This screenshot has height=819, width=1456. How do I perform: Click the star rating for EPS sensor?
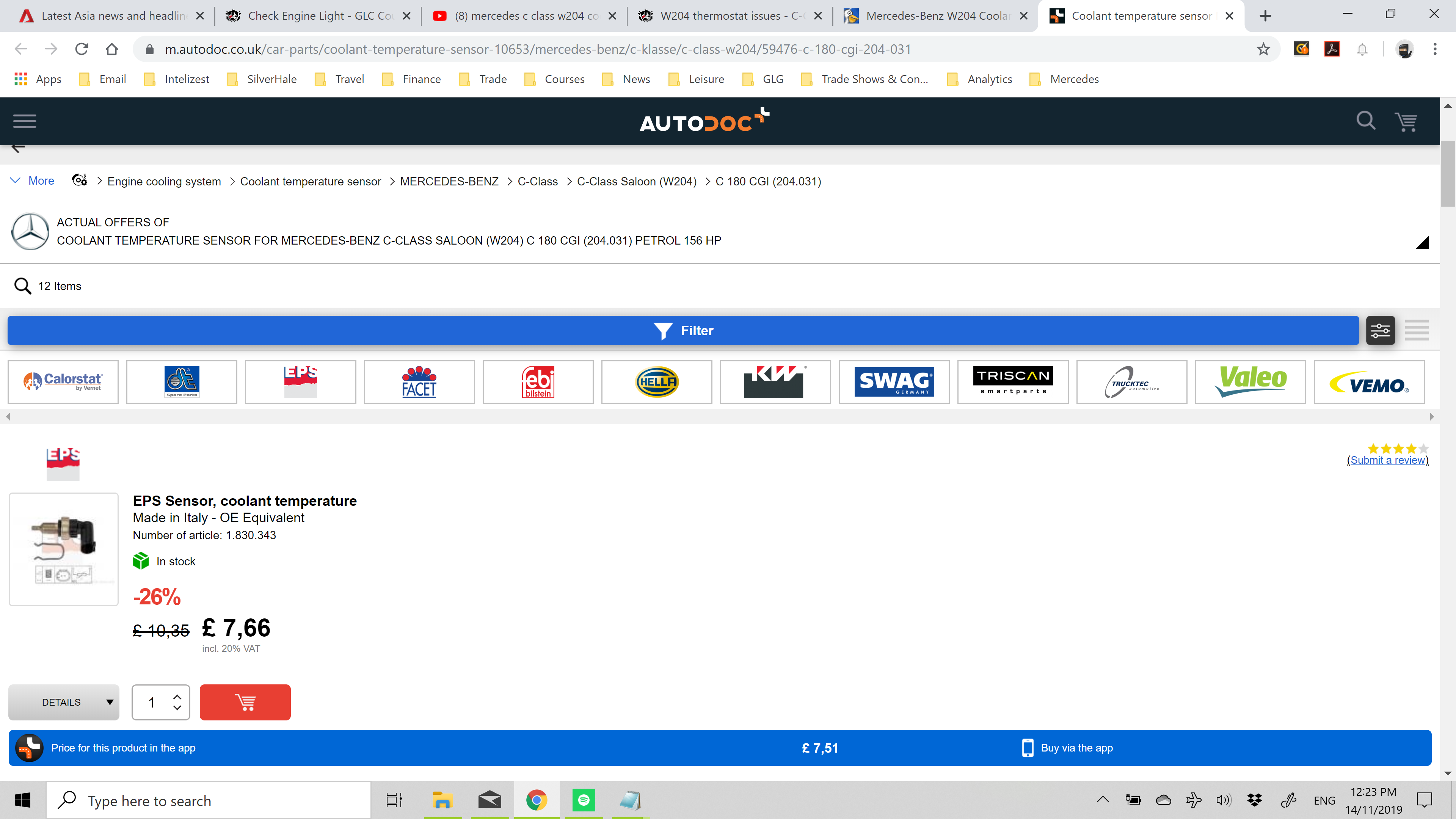[x=1397, y=448]
